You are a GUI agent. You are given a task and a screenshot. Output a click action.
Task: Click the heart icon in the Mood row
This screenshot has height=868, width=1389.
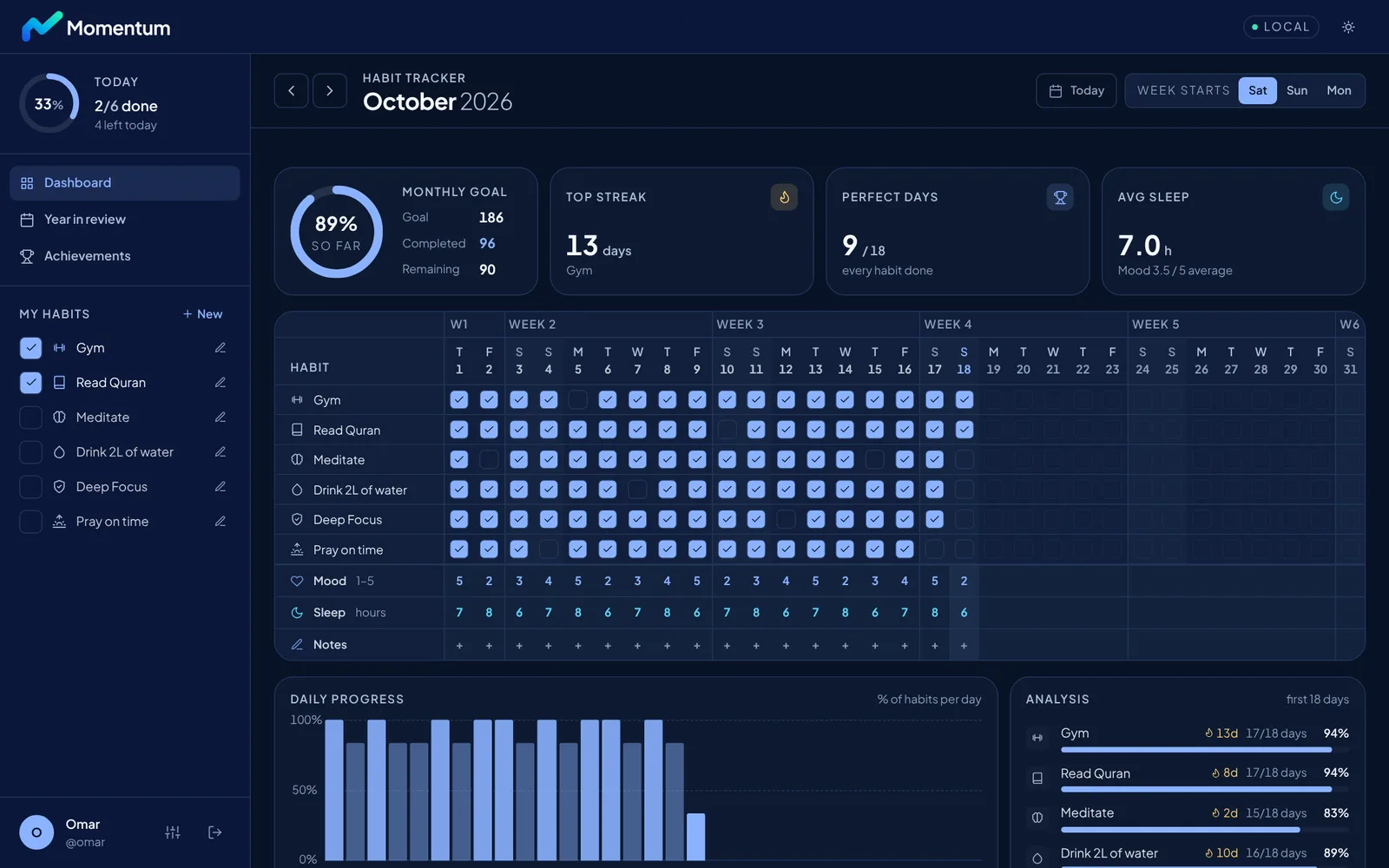tap(297, 582)
